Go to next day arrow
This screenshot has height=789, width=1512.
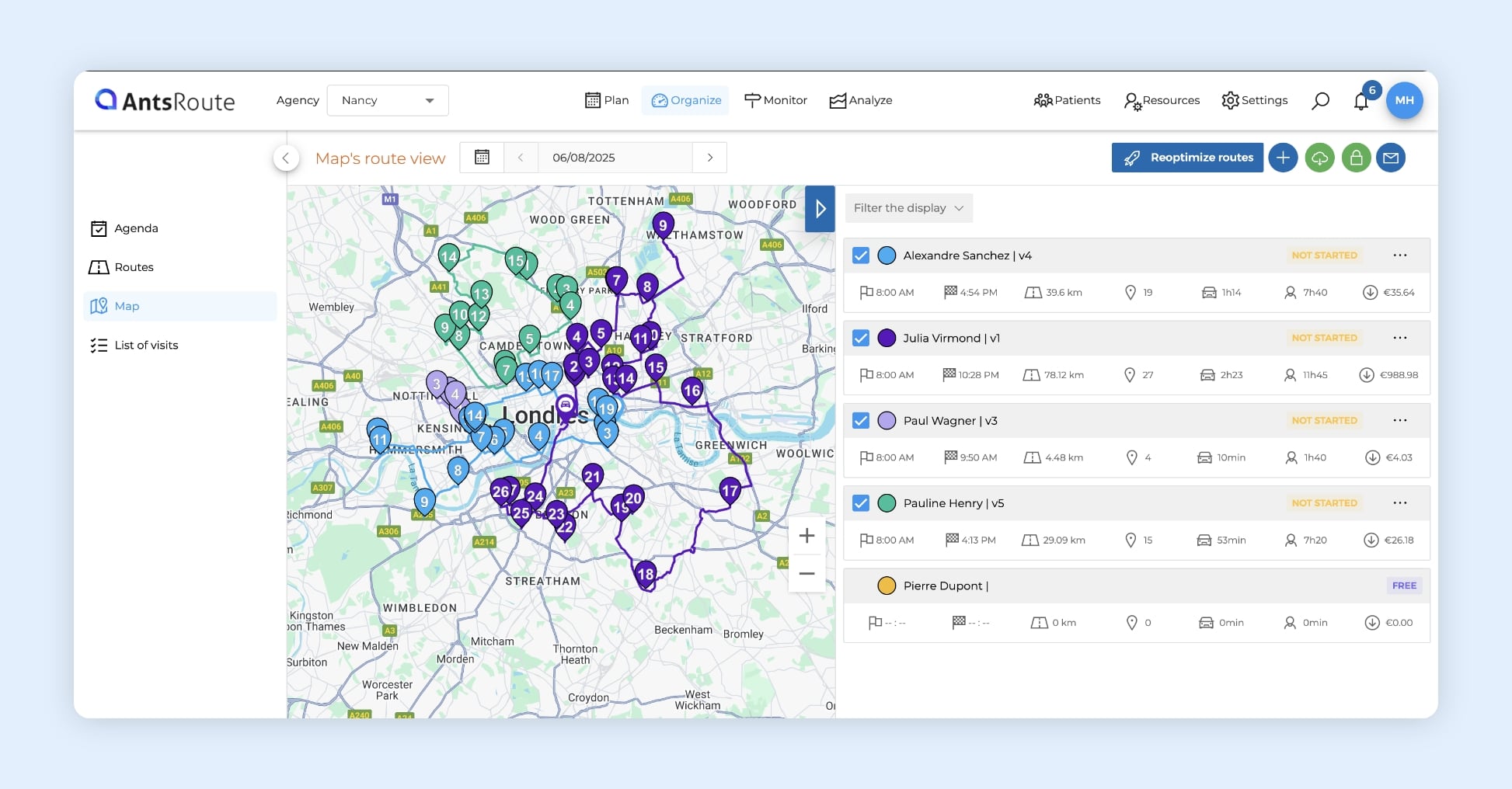709,157
